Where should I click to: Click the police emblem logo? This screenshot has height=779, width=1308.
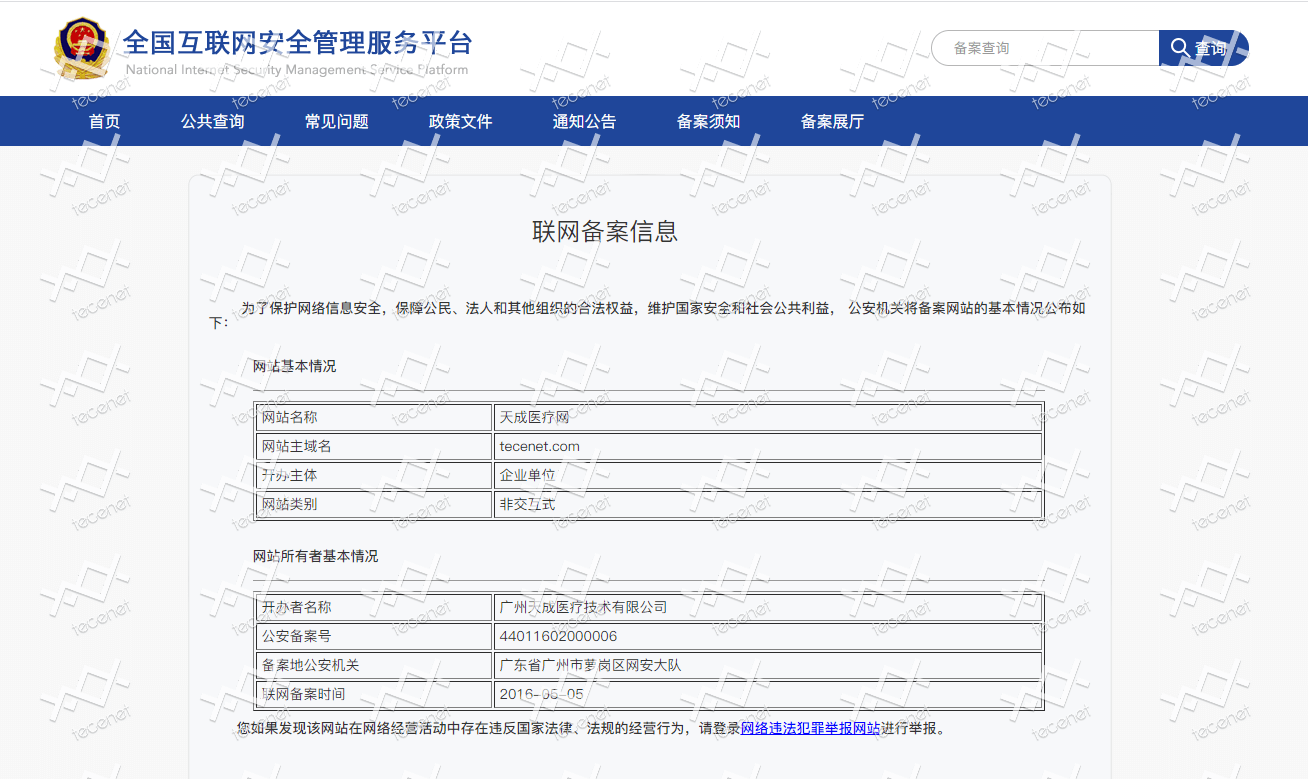click(82, 47)
